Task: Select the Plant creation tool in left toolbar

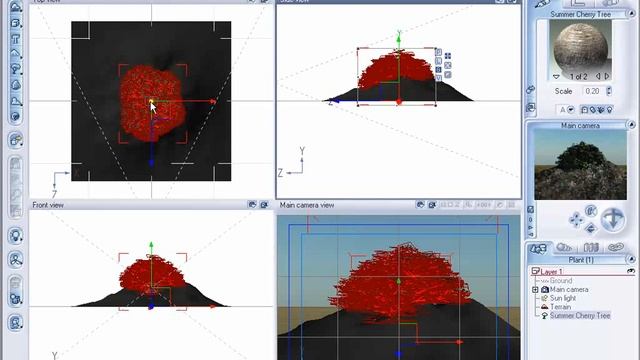Action: tap(16, 69)
